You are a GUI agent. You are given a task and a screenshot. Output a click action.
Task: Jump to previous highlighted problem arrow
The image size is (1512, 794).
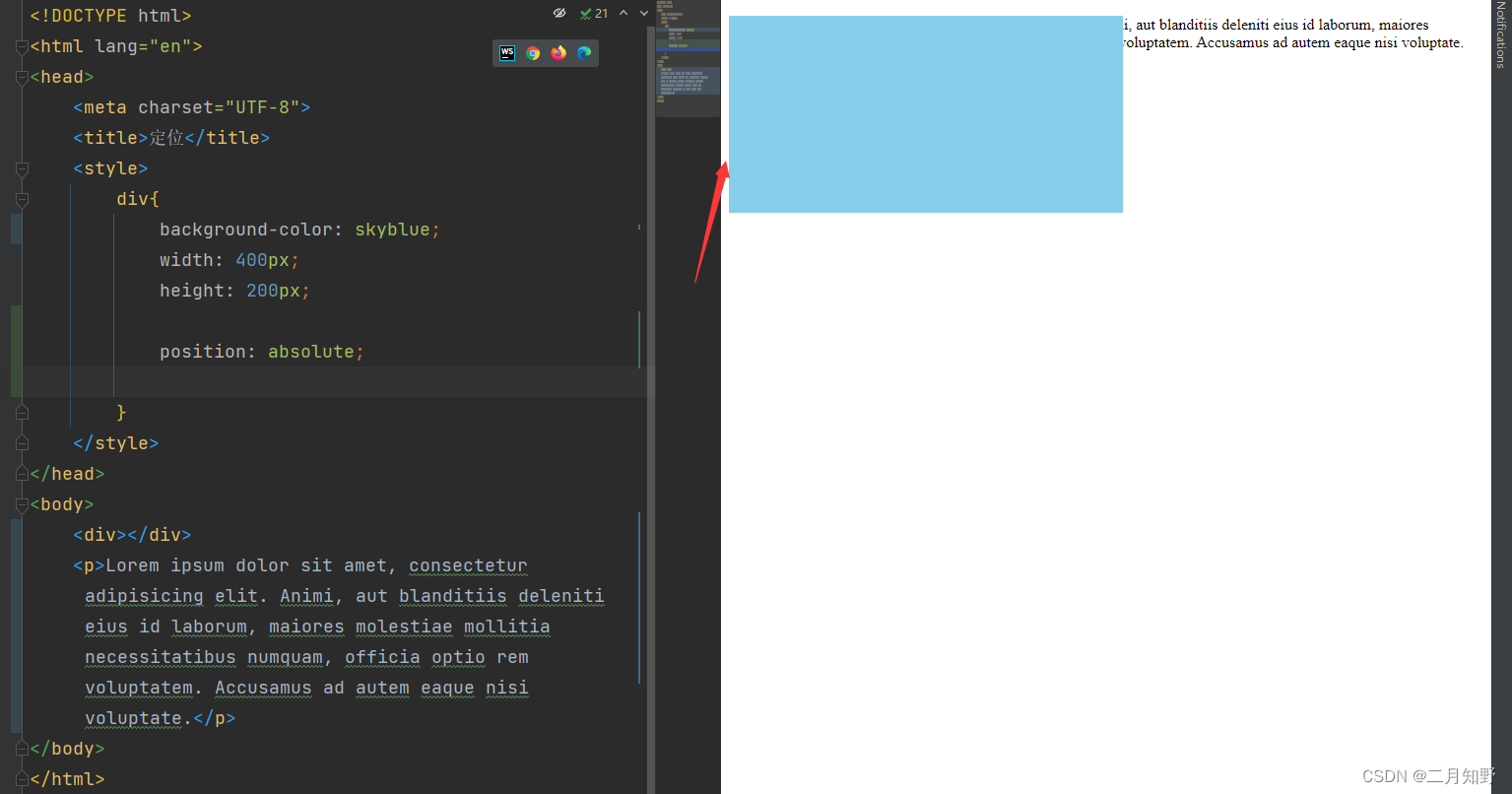624,13
